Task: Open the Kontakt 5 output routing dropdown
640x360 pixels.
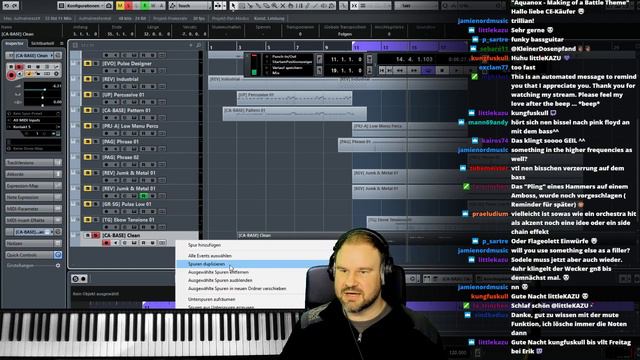Action: [x=33, y=127]
